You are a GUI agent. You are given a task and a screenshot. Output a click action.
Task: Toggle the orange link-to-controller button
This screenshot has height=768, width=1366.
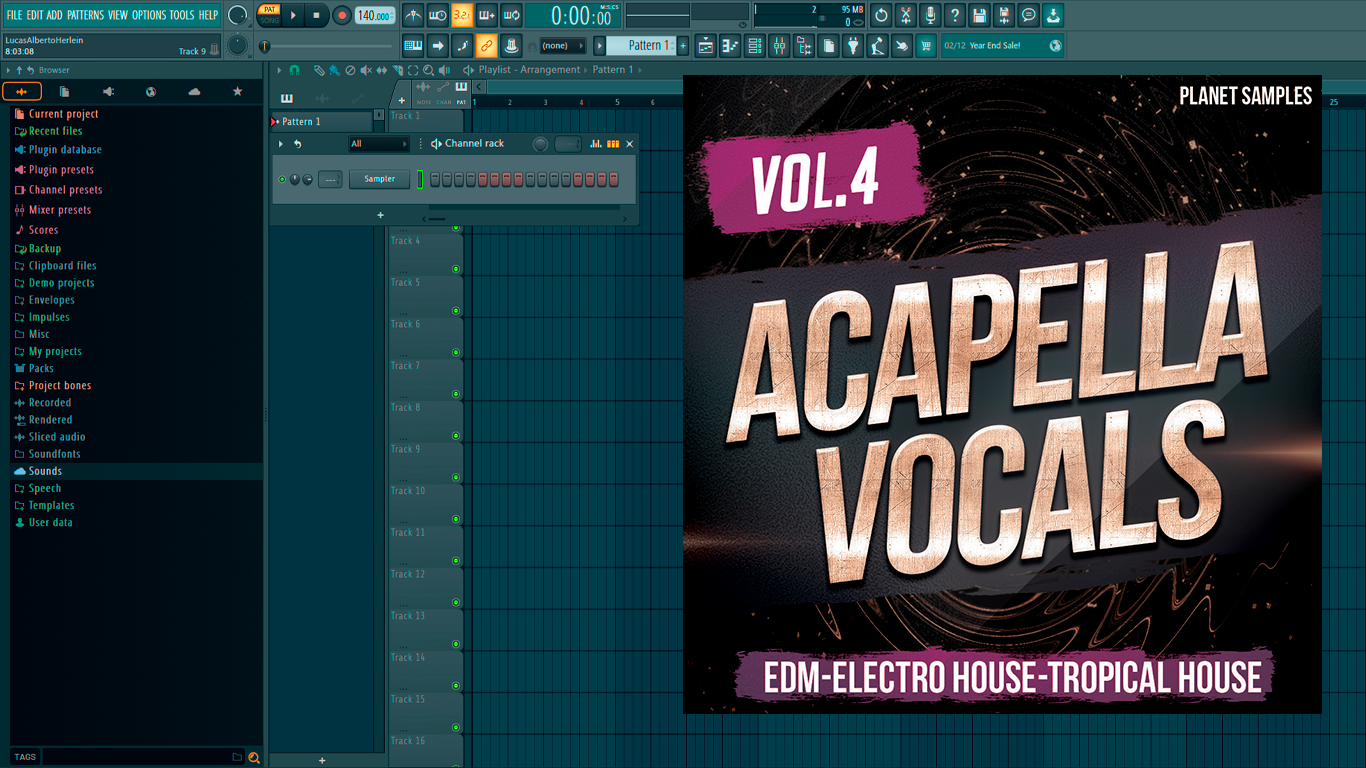click(x=486, y=45)
